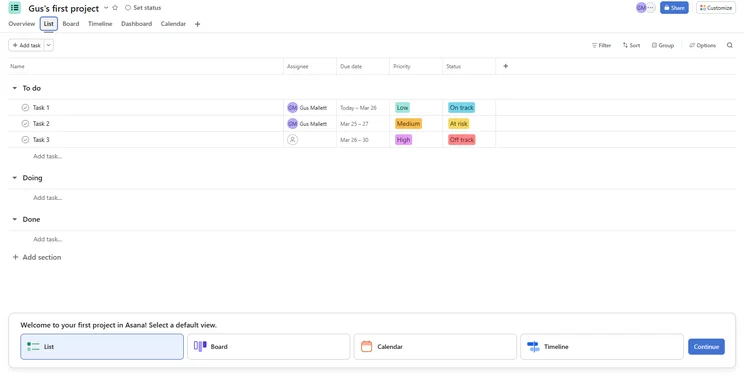The image size is (744, 377).
Task: Click Task 2 assignee avatar for Gus Mallett
Action: (292, 124)
